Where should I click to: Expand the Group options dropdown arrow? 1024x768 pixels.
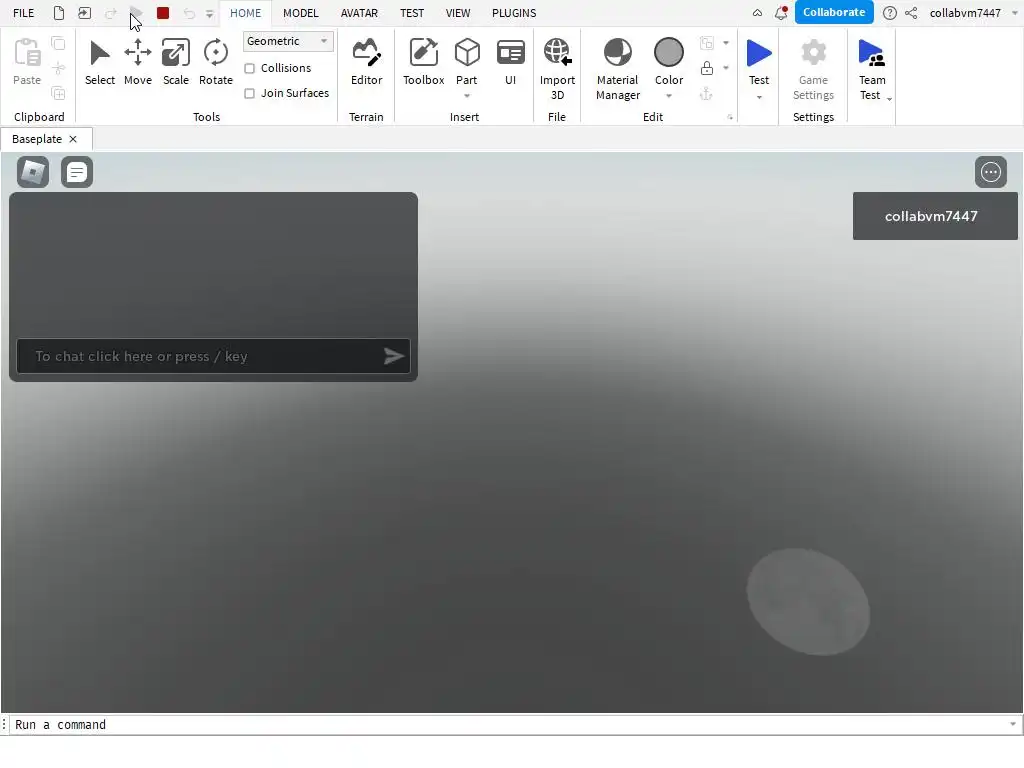click(726, 43)
